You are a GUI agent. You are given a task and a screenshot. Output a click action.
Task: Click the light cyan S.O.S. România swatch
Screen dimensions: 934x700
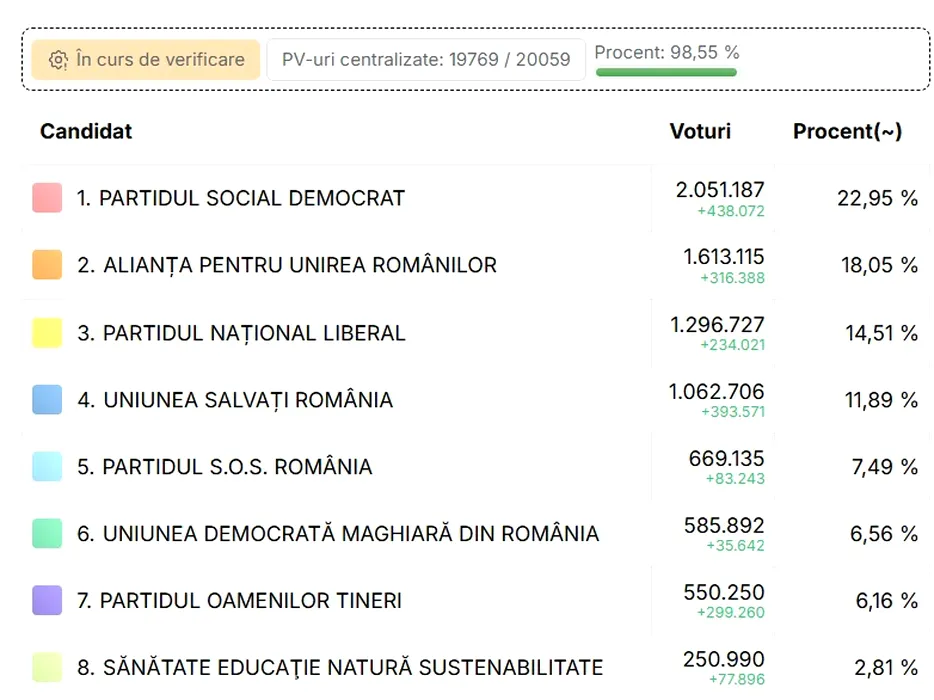pos(47,466)
